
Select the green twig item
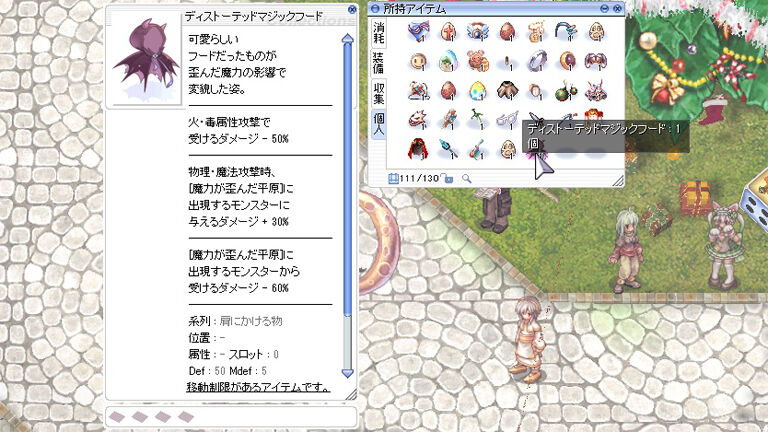pyautogui.click(x=478, y=120)
